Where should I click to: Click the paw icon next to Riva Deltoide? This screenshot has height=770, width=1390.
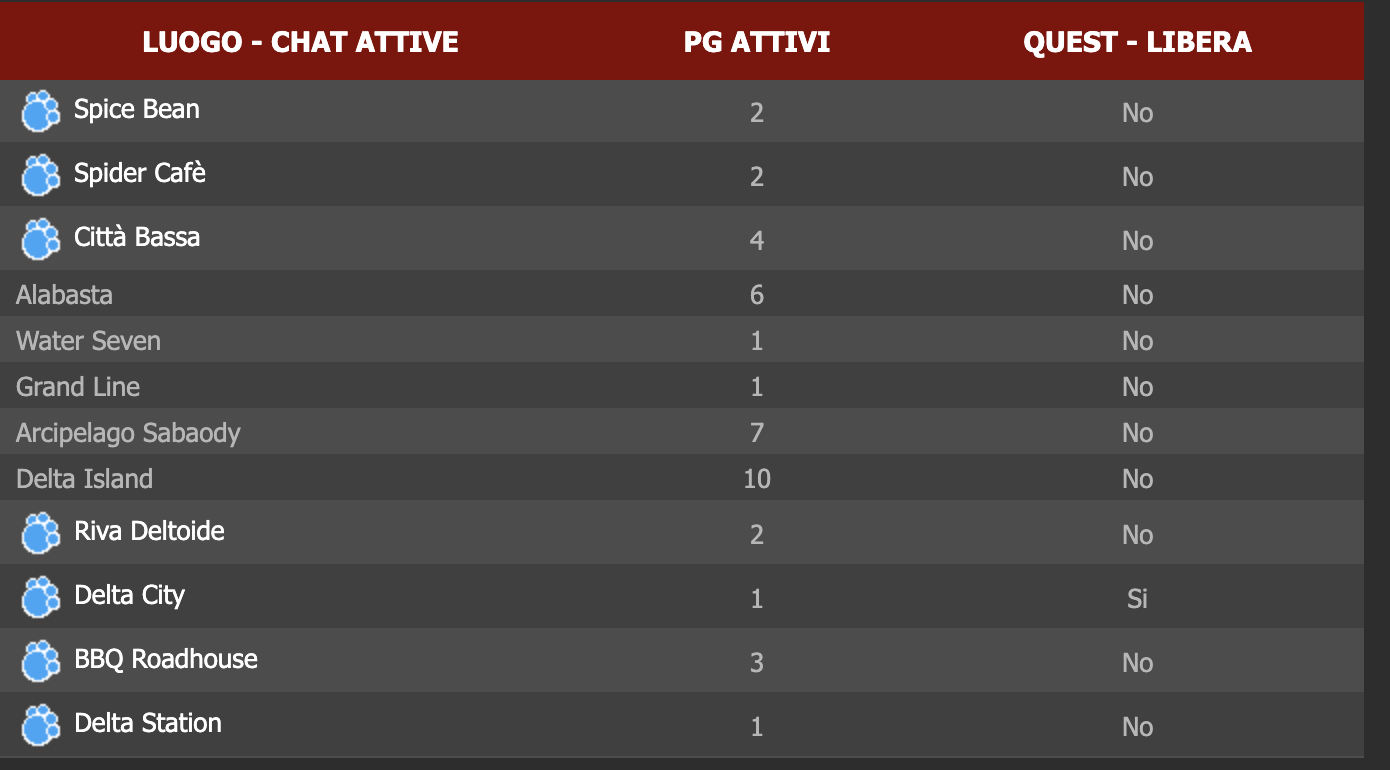coord(41,533)
